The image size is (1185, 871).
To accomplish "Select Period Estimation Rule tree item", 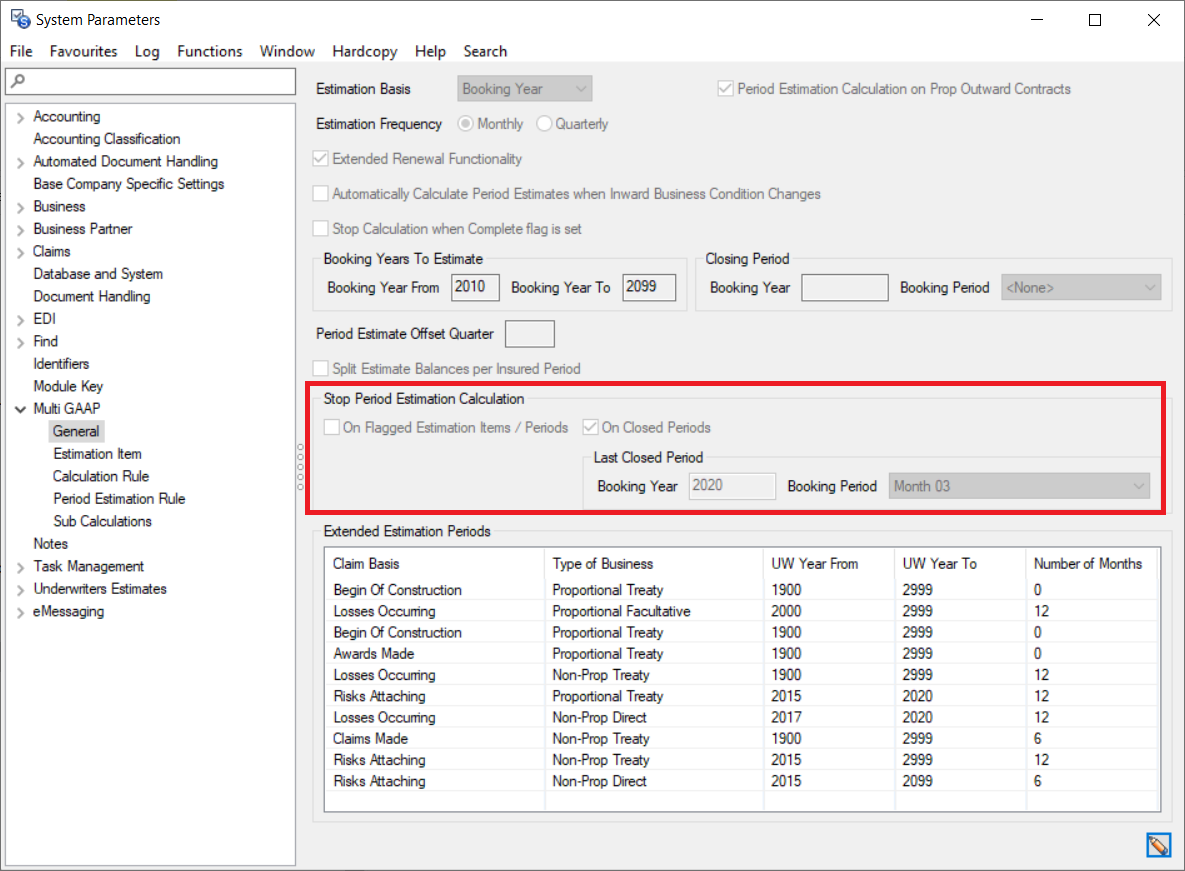I will [119, 499].
